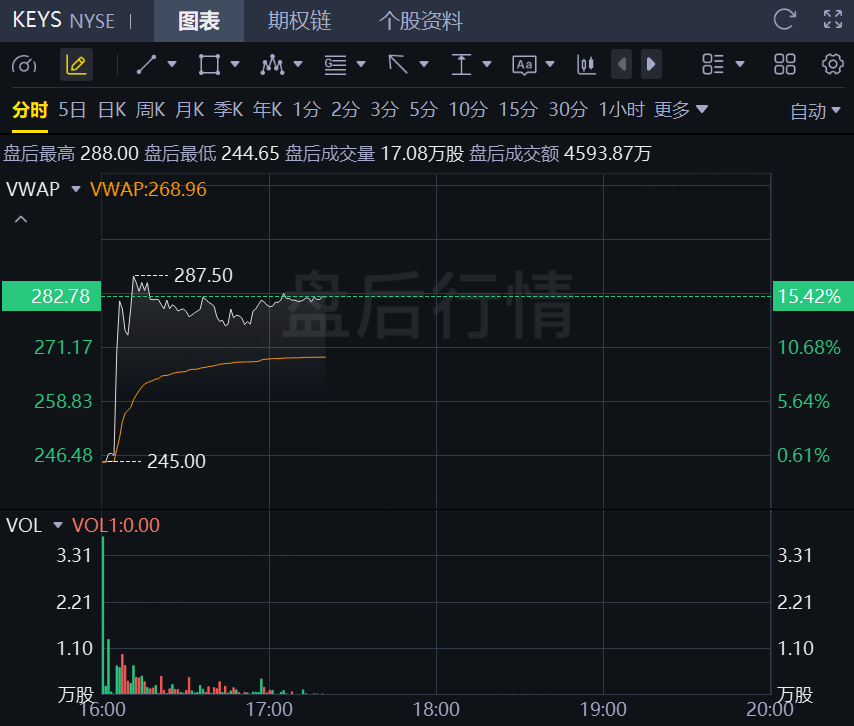Open the gauge indicator icon
854x726 pixels.
pos(24,65)
